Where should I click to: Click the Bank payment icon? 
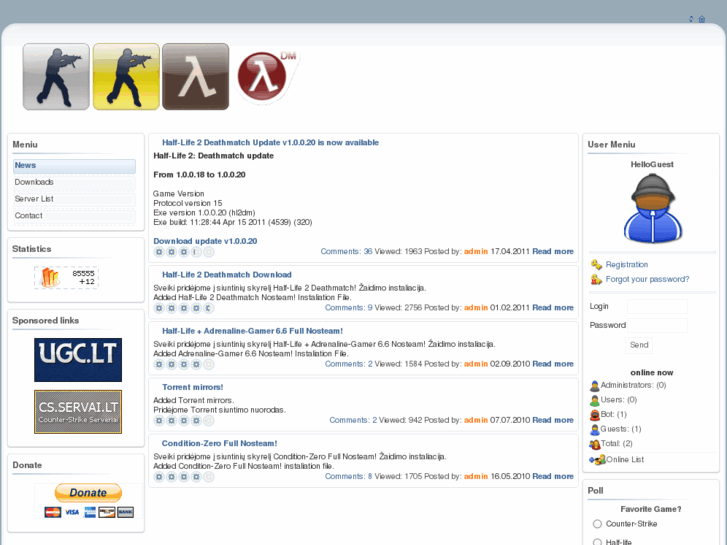(x=125, y=512)
